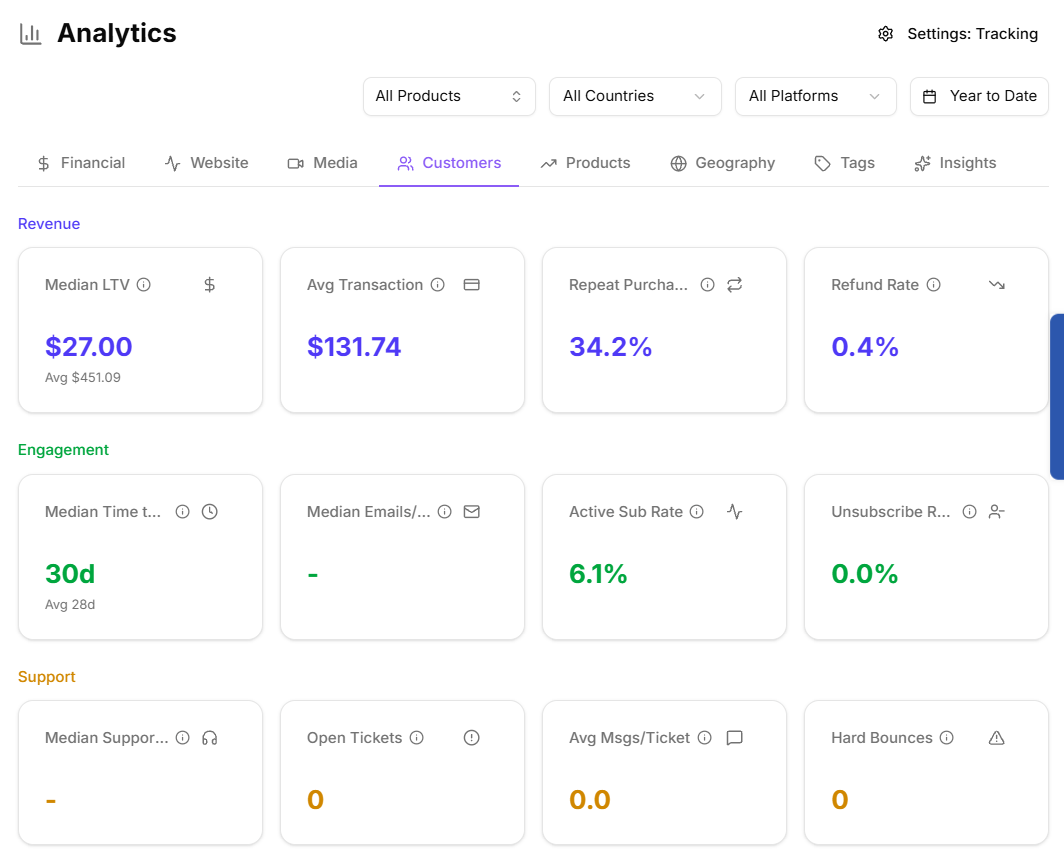Click the Avg Msgs/Ticket info icon
Screen dimensions: 1064x858
coord(705,738)
